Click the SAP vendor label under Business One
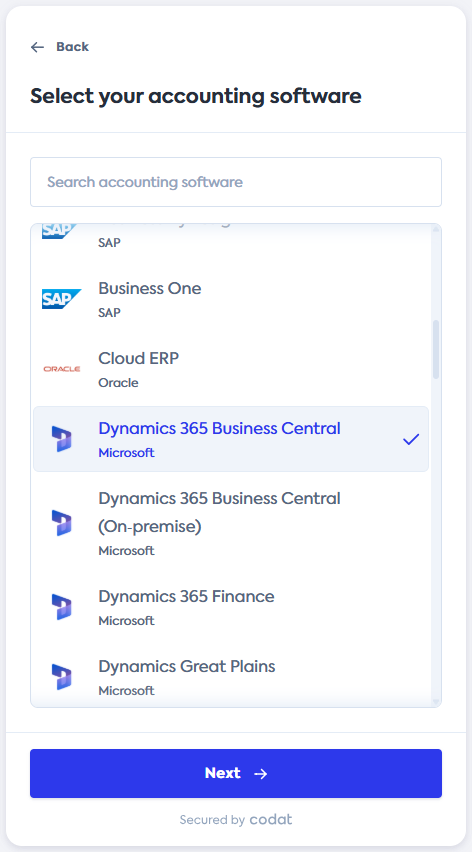 (x=109, y=312)
